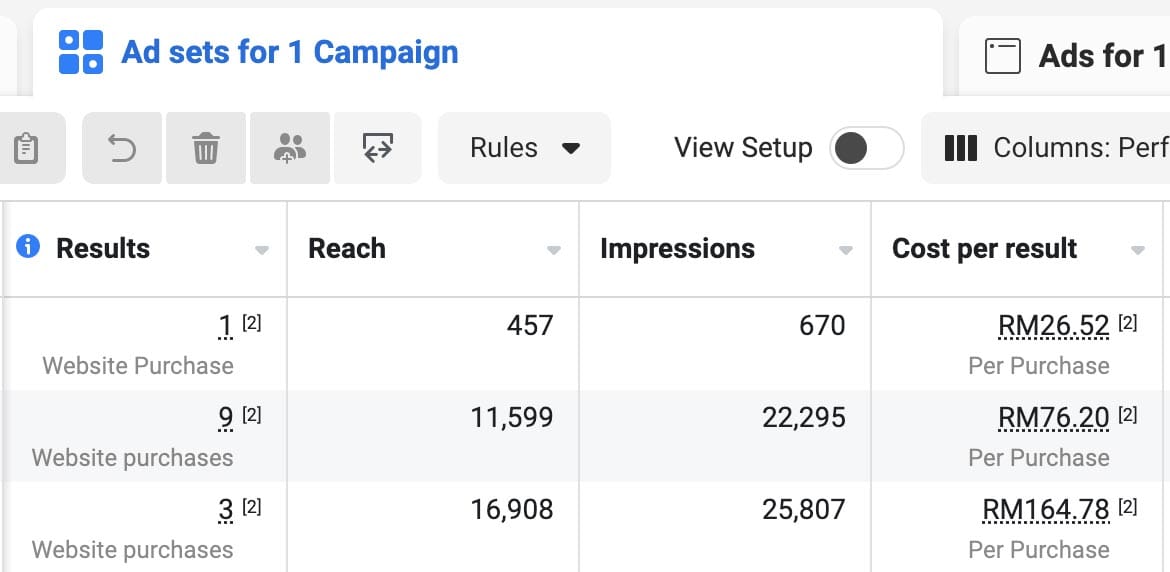1170x572 pixels.
Task: Expand the Reach column sort arrow
Action: pyautogui.click(x=554, y=251)
